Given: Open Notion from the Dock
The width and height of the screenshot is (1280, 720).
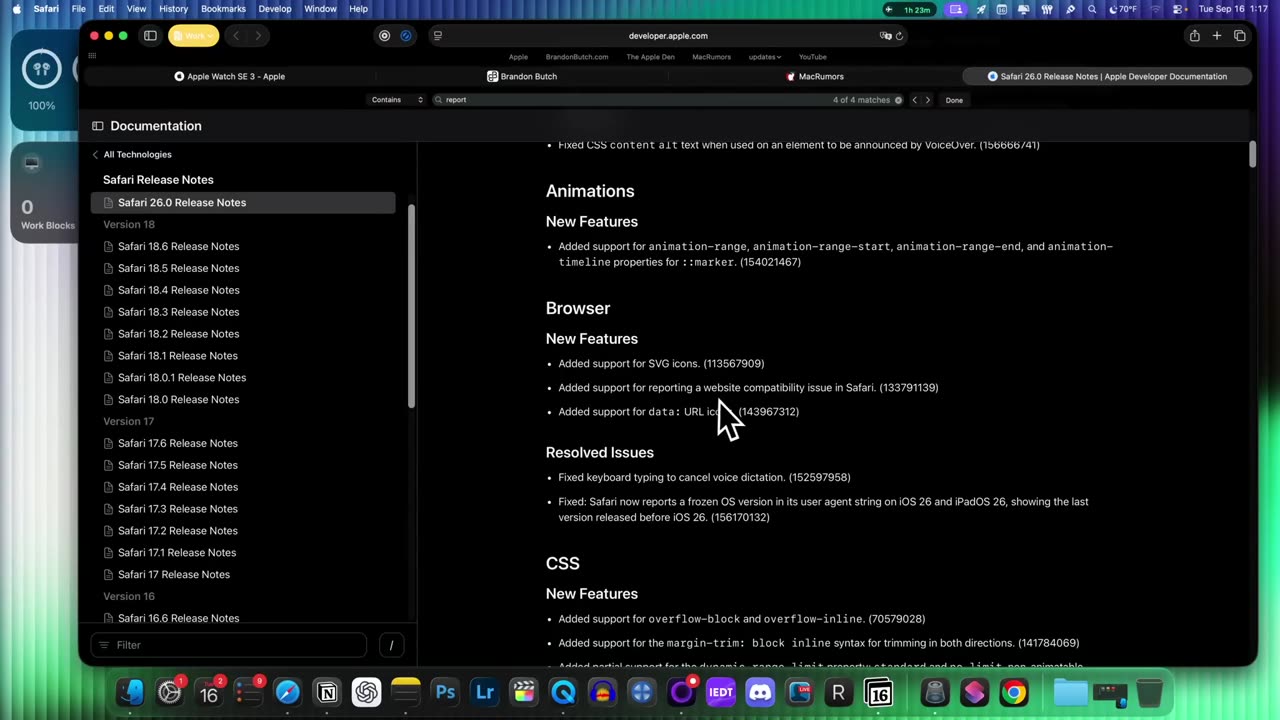Looking at the screenshot, I should 327,692.
